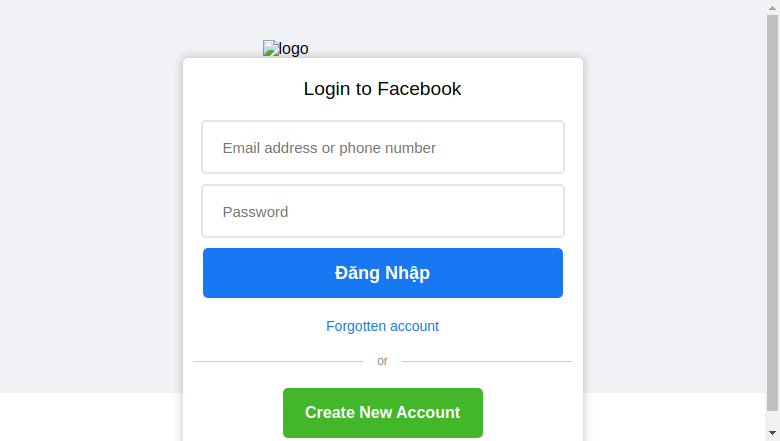Click the scrollbar up arrow
This screenshot has height=441, width=780.
[x=772, y=7]
